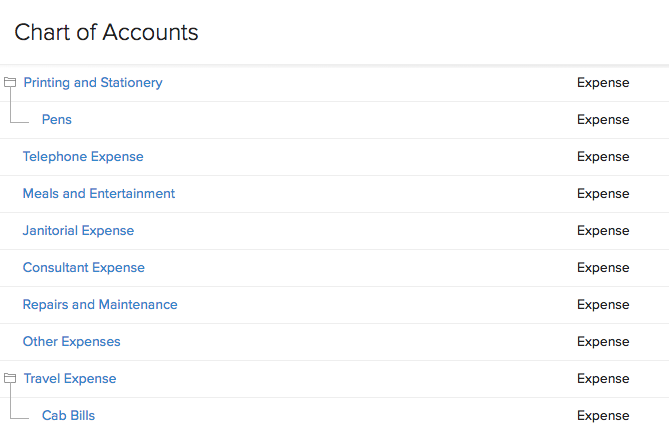669x434 pixels.
Task: Click the Expense type for Janitorial Expense
Action: pos(603,231)
